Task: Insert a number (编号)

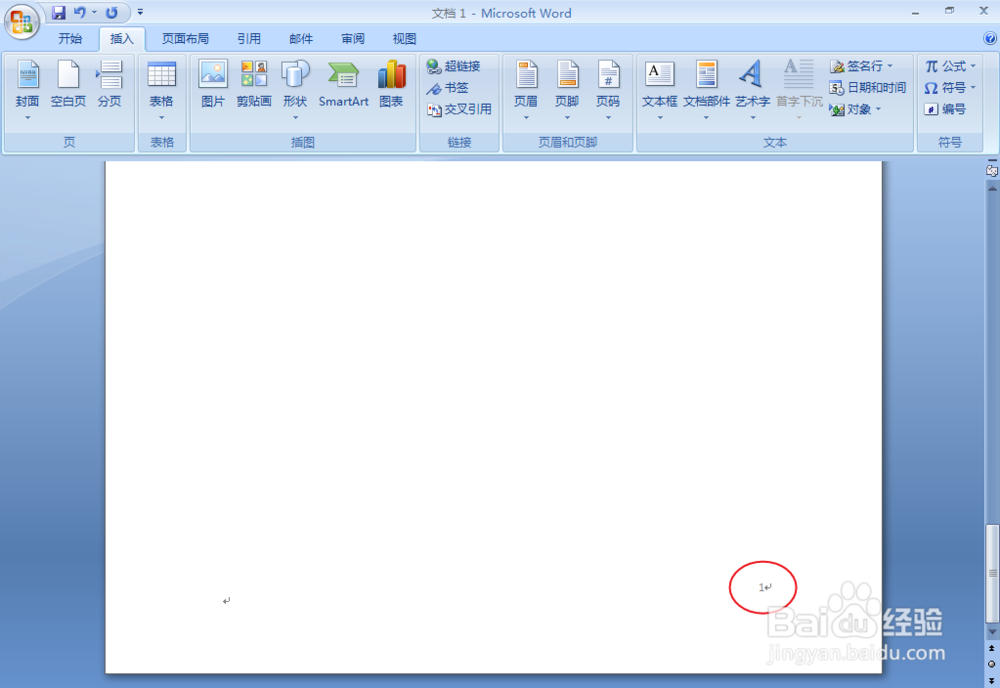Action: [x=945, y=109]
